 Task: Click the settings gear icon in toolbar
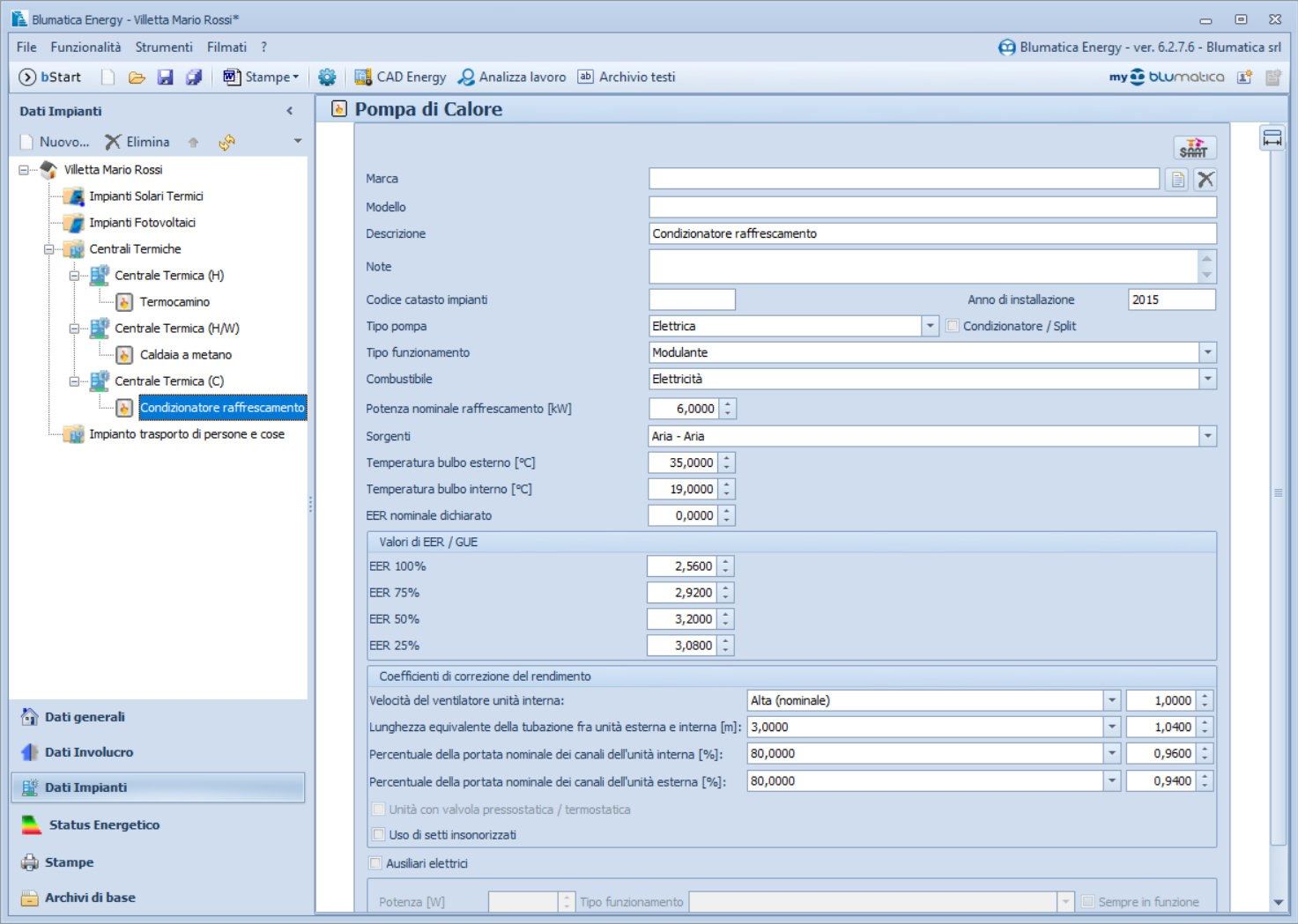pos(327,78)
